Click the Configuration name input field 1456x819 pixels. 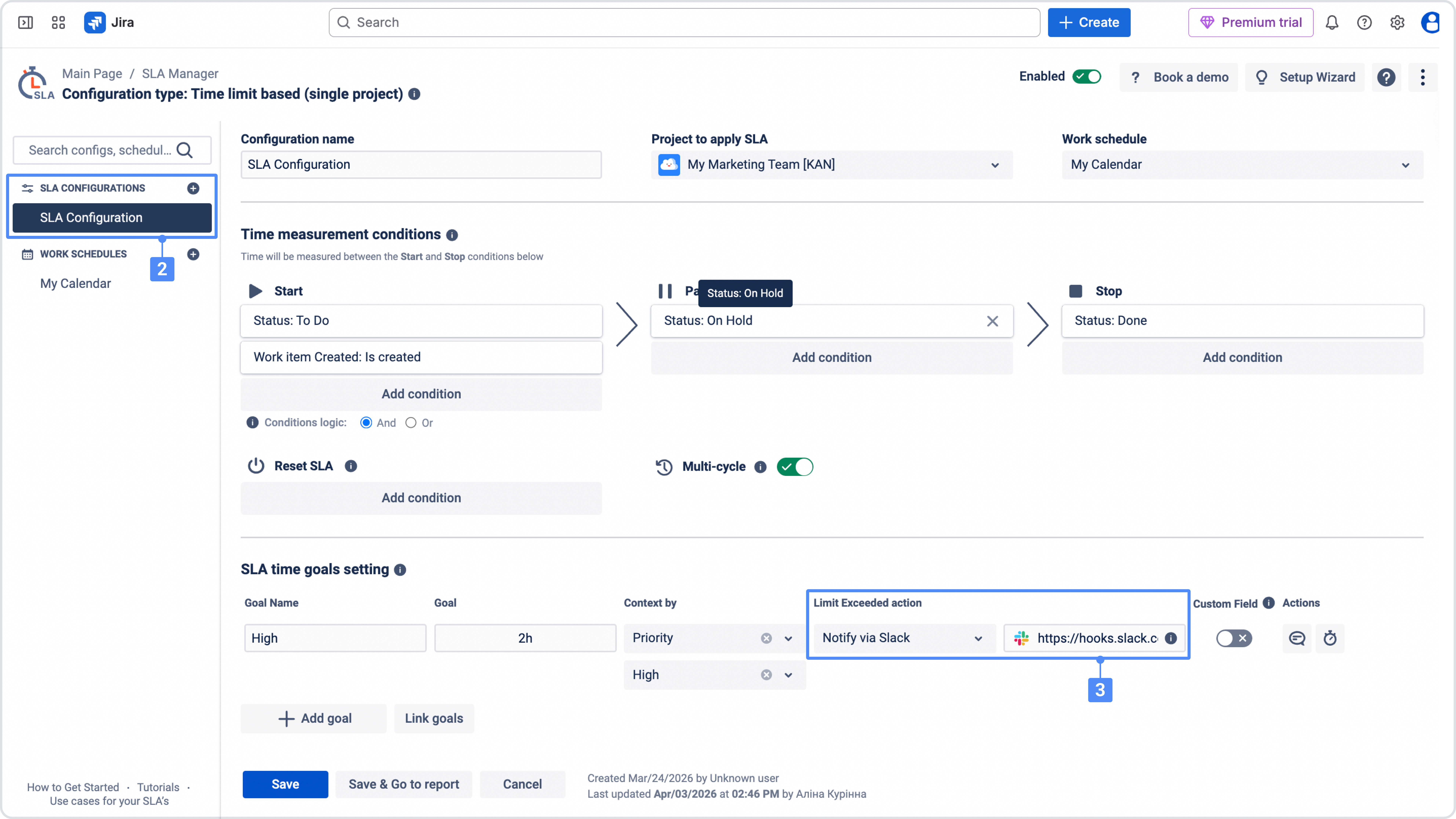pyautogui.click(x=421, y=165)
